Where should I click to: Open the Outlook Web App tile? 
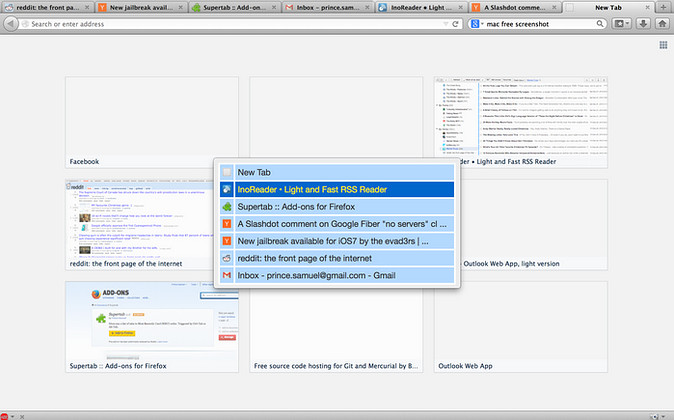click(521, 327)
